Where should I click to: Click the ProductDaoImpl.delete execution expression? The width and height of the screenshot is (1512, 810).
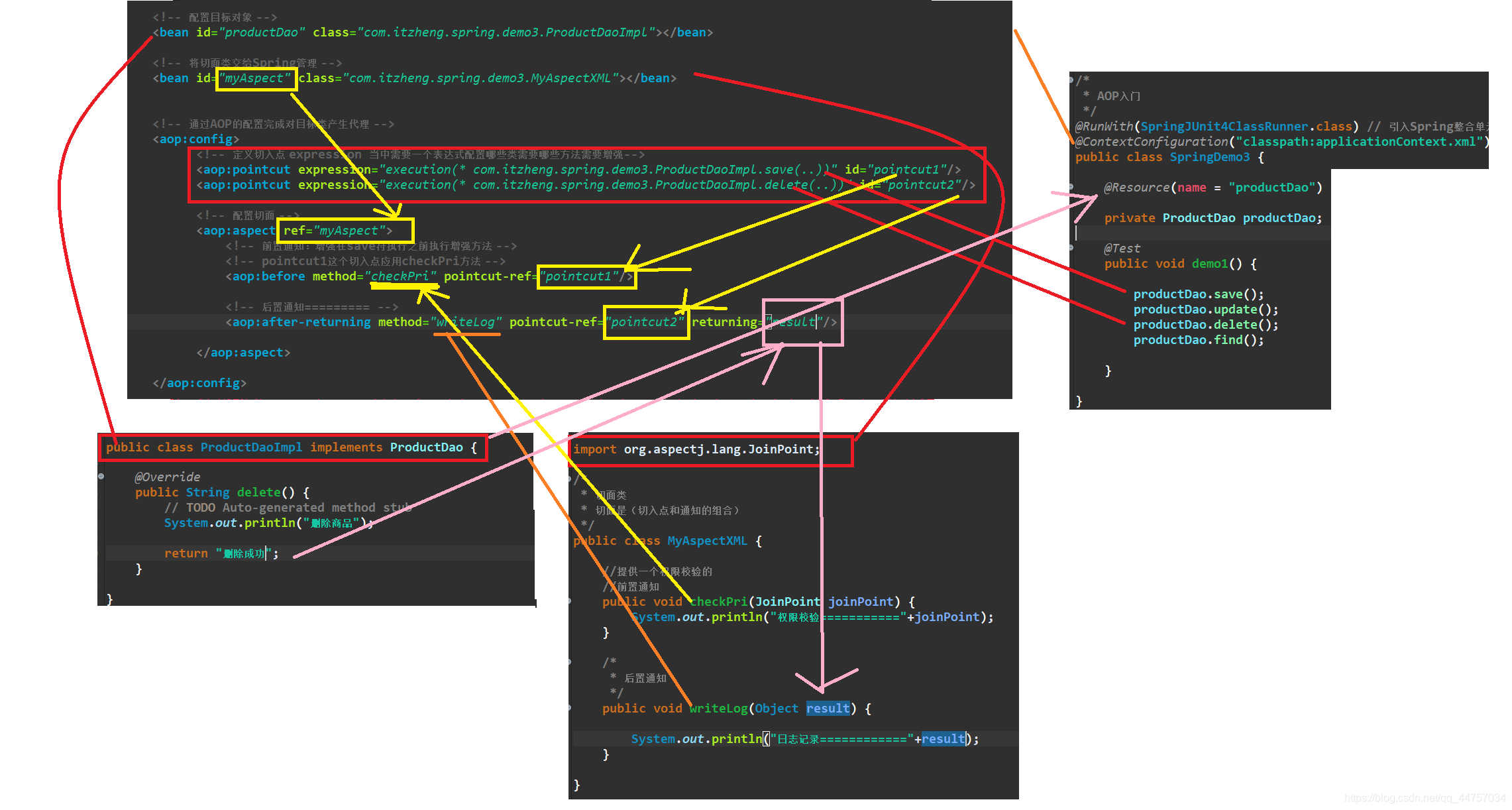point(616,185)
